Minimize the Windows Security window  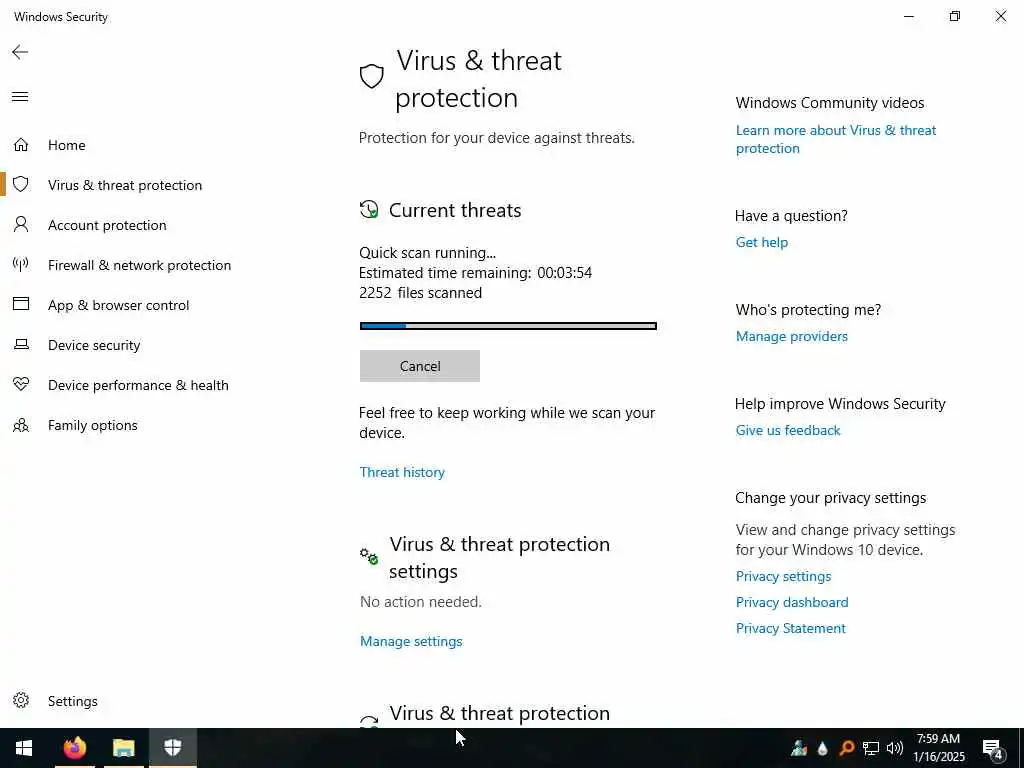[908, 16]
